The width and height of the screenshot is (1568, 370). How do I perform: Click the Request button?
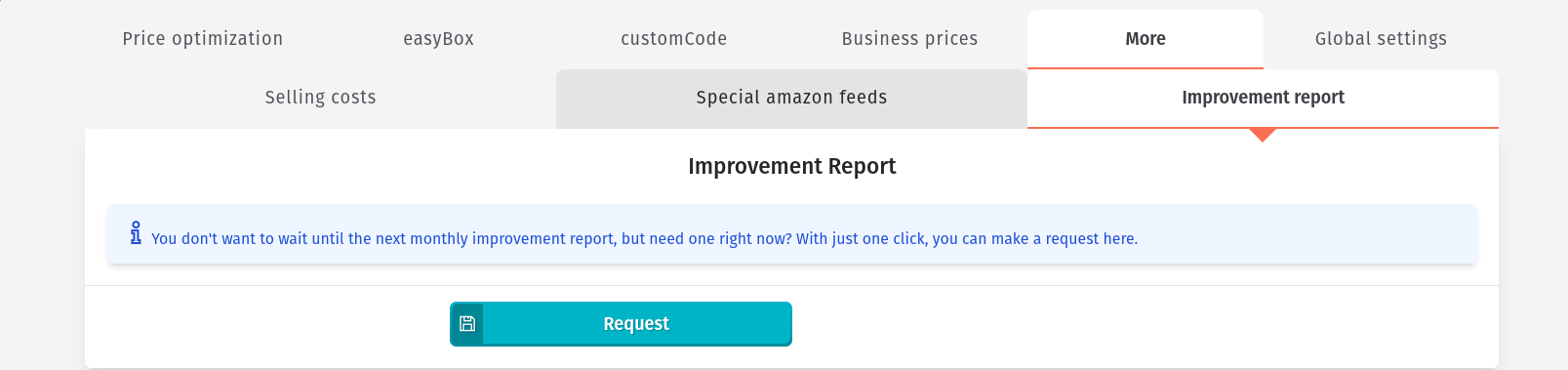point(621,324)
